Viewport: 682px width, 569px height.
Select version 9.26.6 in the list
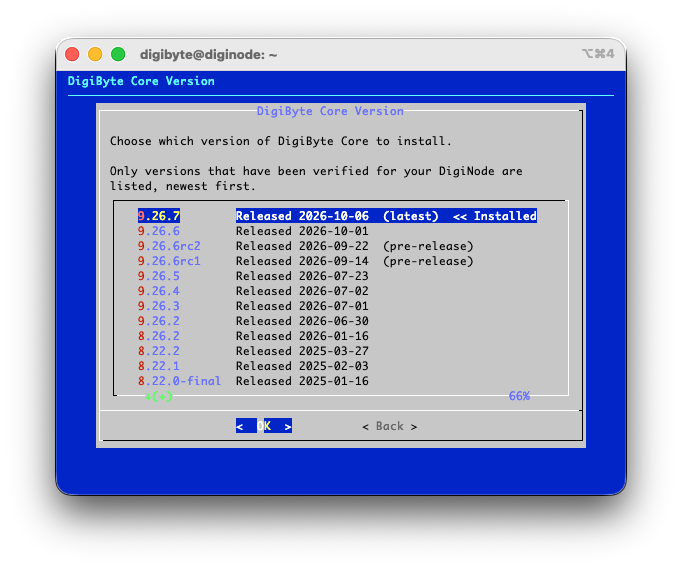click(253, 231)
